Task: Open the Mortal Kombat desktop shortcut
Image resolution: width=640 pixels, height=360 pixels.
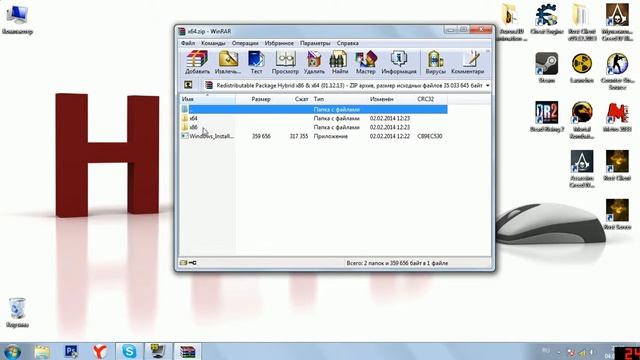Action: pos(582,120)
